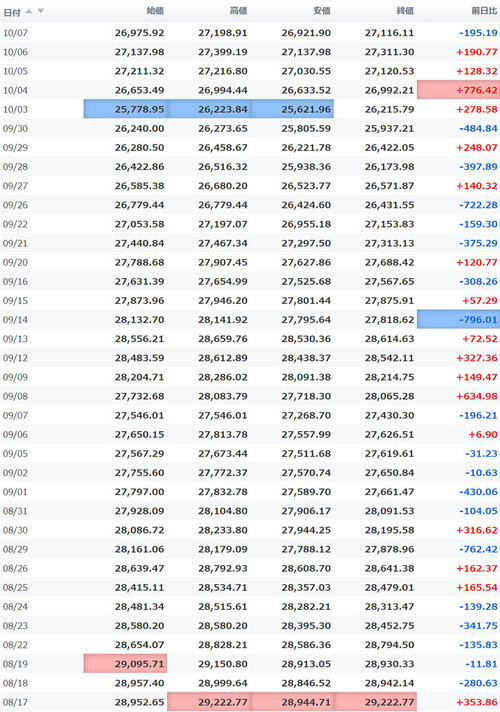Select close value 27,311.30
Image resolution: width=500 pixels, height=712 pixels.
389,52
